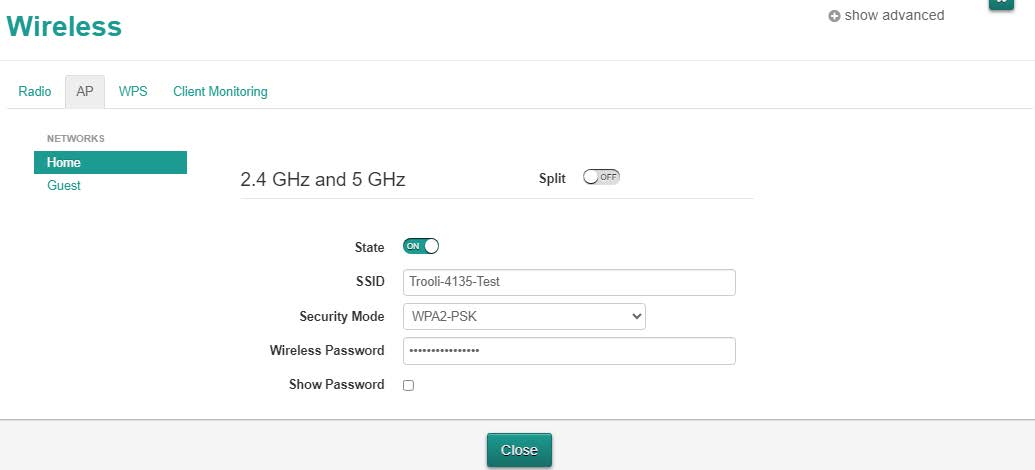Click the 2.4 GHz and 5 GHz heading
The width and height of the screenshot is (1035, 470).
322,180
